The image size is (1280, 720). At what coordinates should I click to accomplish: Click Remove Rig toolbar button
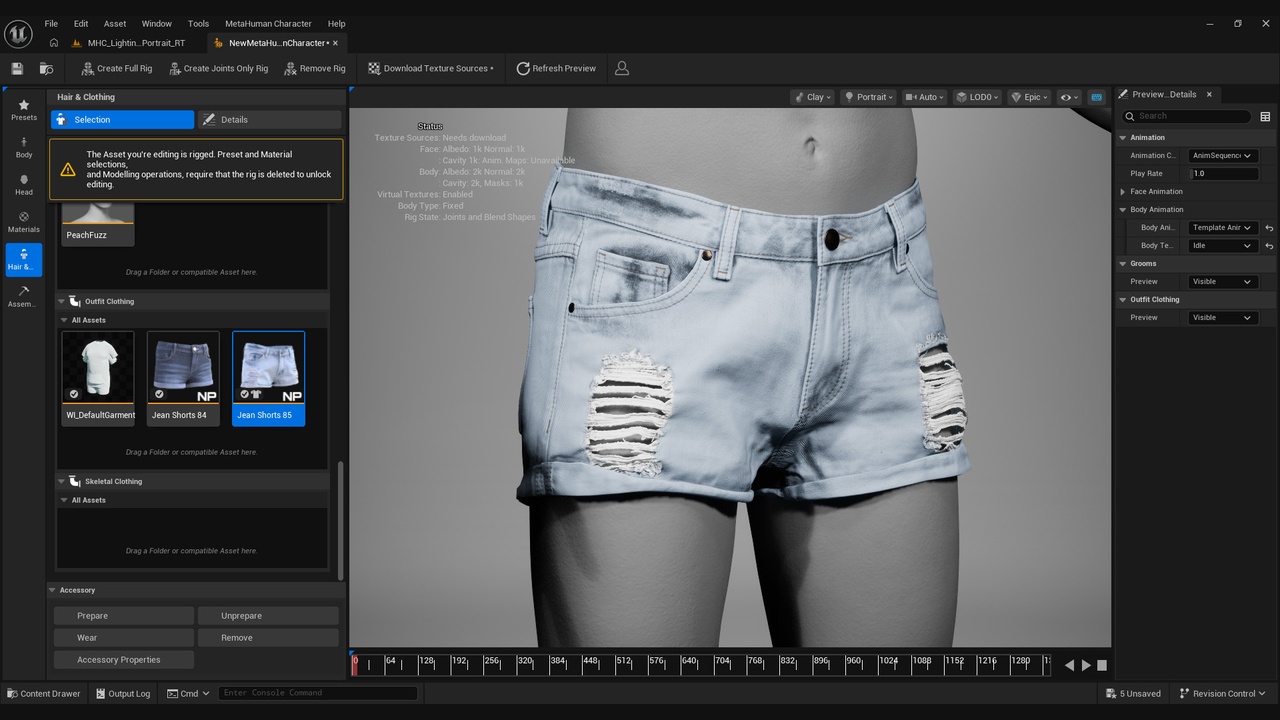(x=315, y=68)
